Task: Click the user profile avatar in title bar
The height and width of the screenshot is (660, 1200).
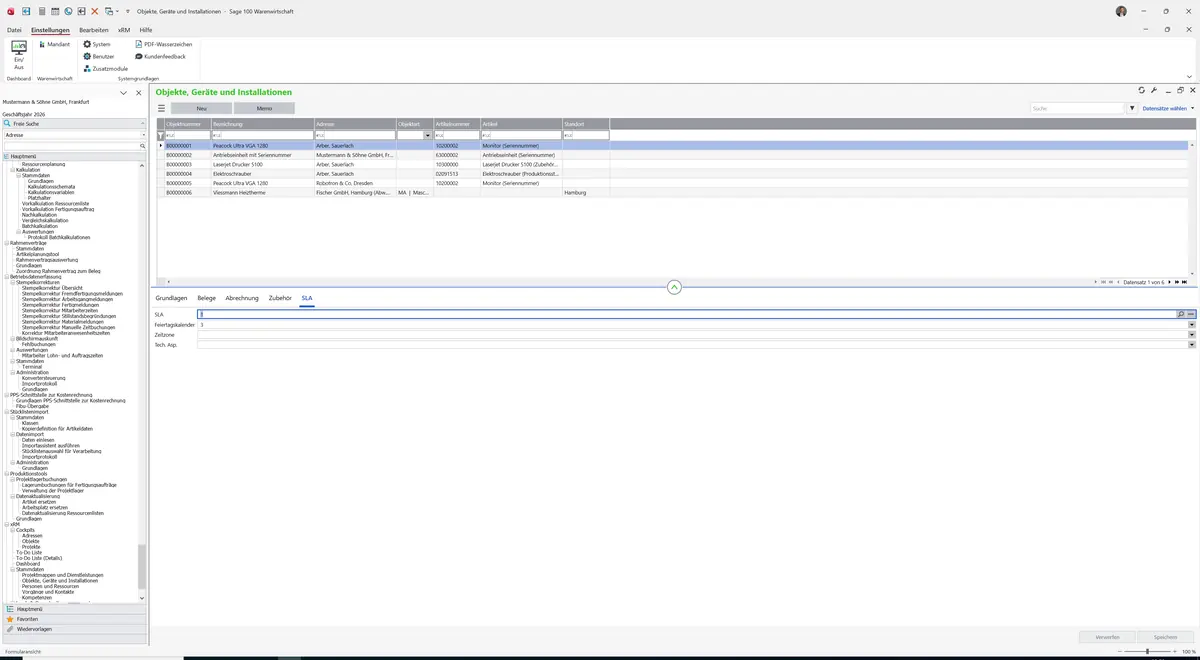Action: tap(1121, 11)
